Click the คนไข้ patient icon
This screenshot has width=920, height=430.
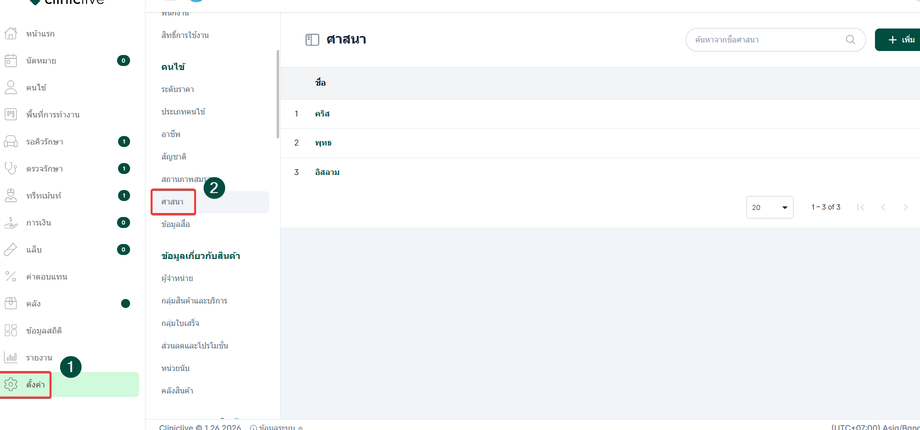11,88
